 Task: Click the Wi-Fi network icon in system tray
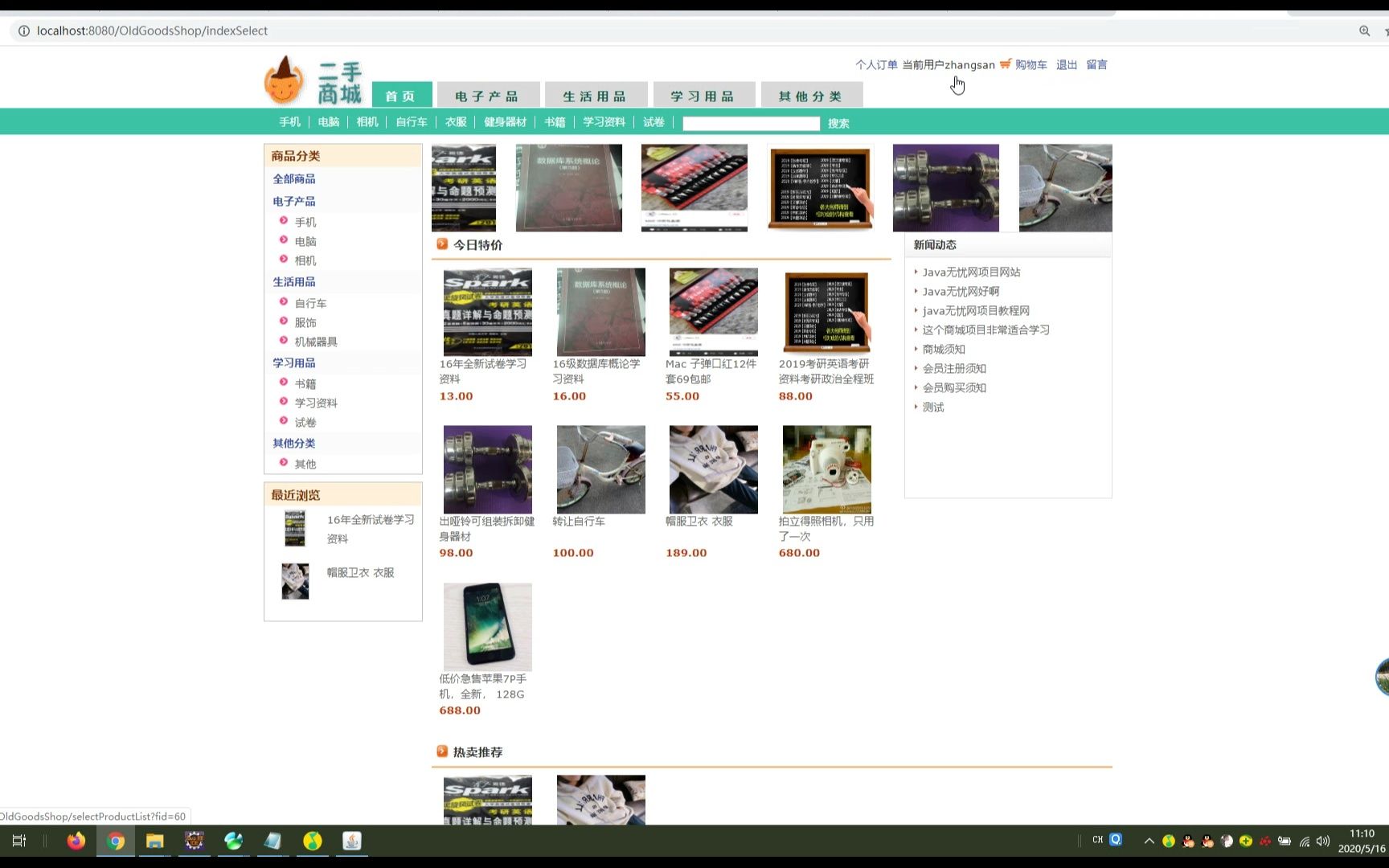1303,841
